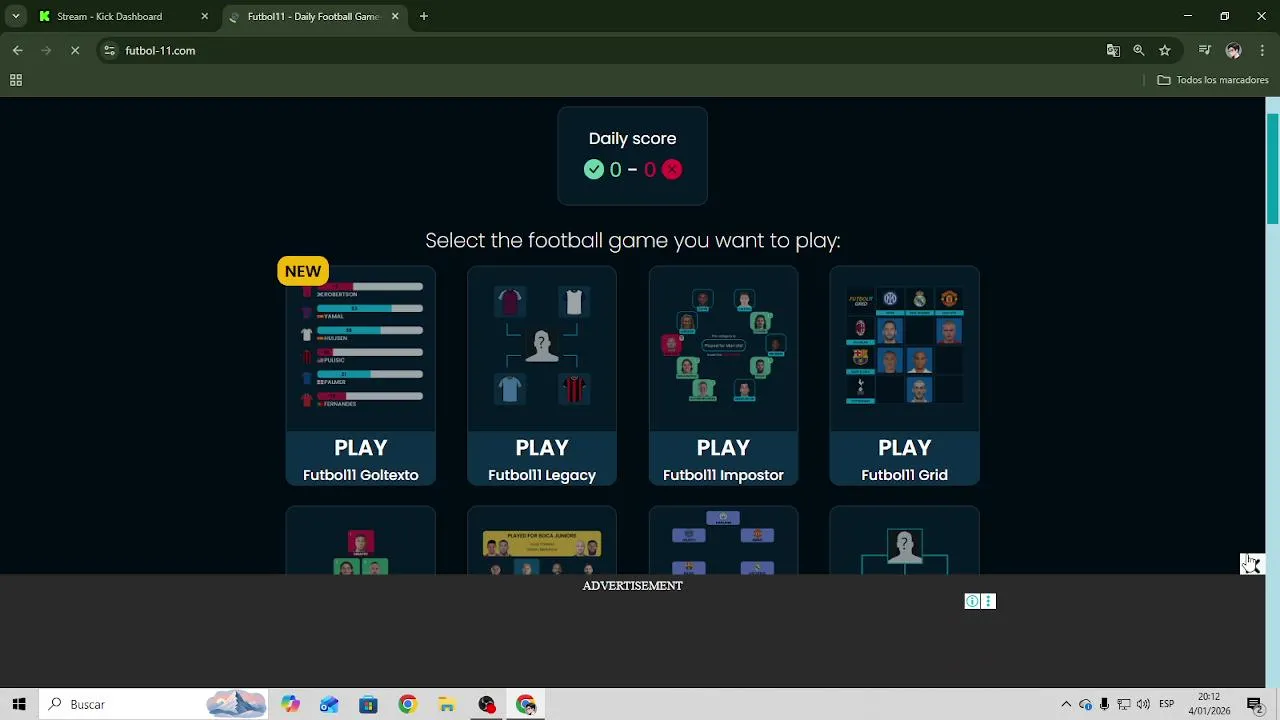Open the Goltexto preview with player bars
This screenshot has width=1280, height=720.
tap(361, 345)
